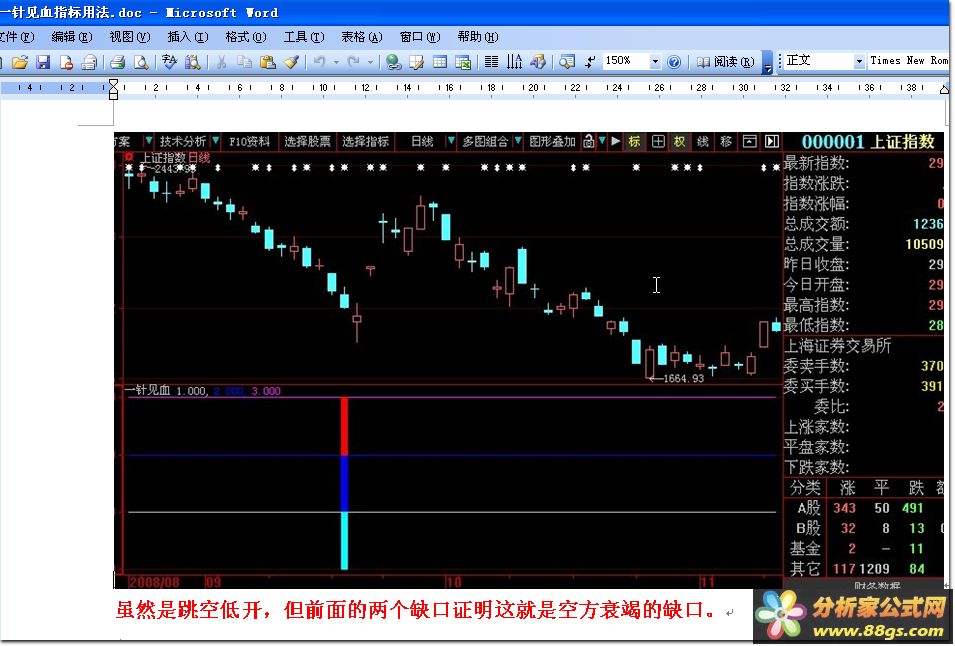Click the Drawing toolbar icon

coord(538,61)
